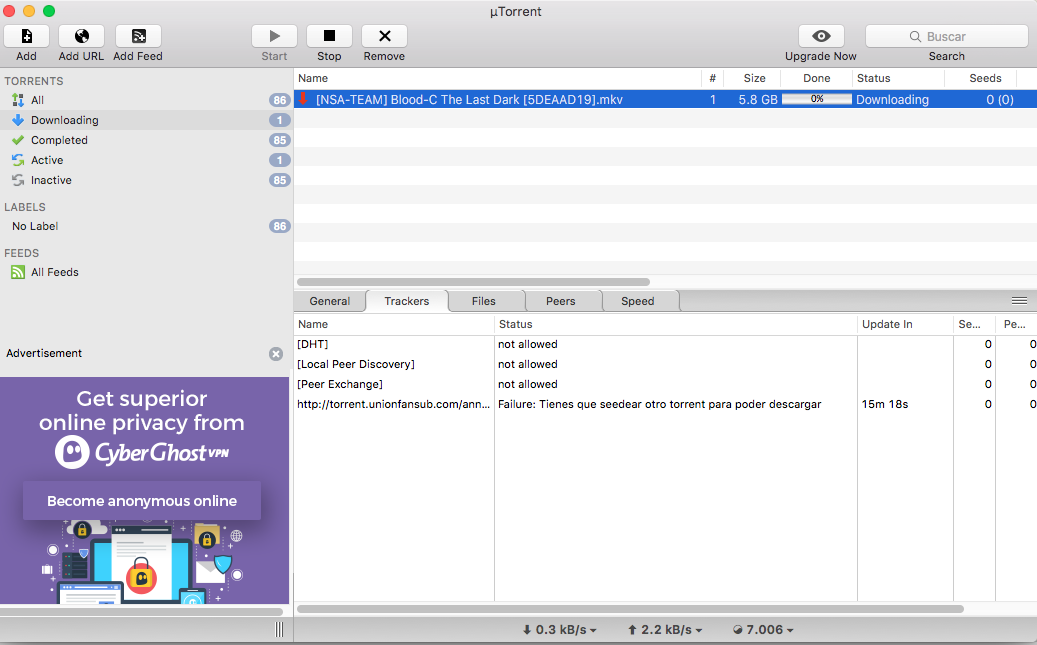Click the tracker Failure status message
This screenshot has width=1037, height=645.
click(x=659, y=404)
